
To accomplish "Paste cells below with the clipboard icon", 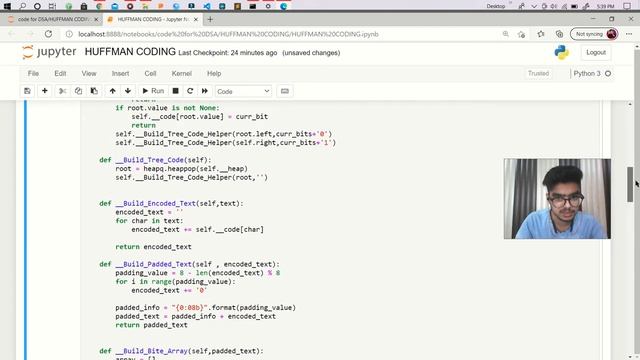I will 94,91.
